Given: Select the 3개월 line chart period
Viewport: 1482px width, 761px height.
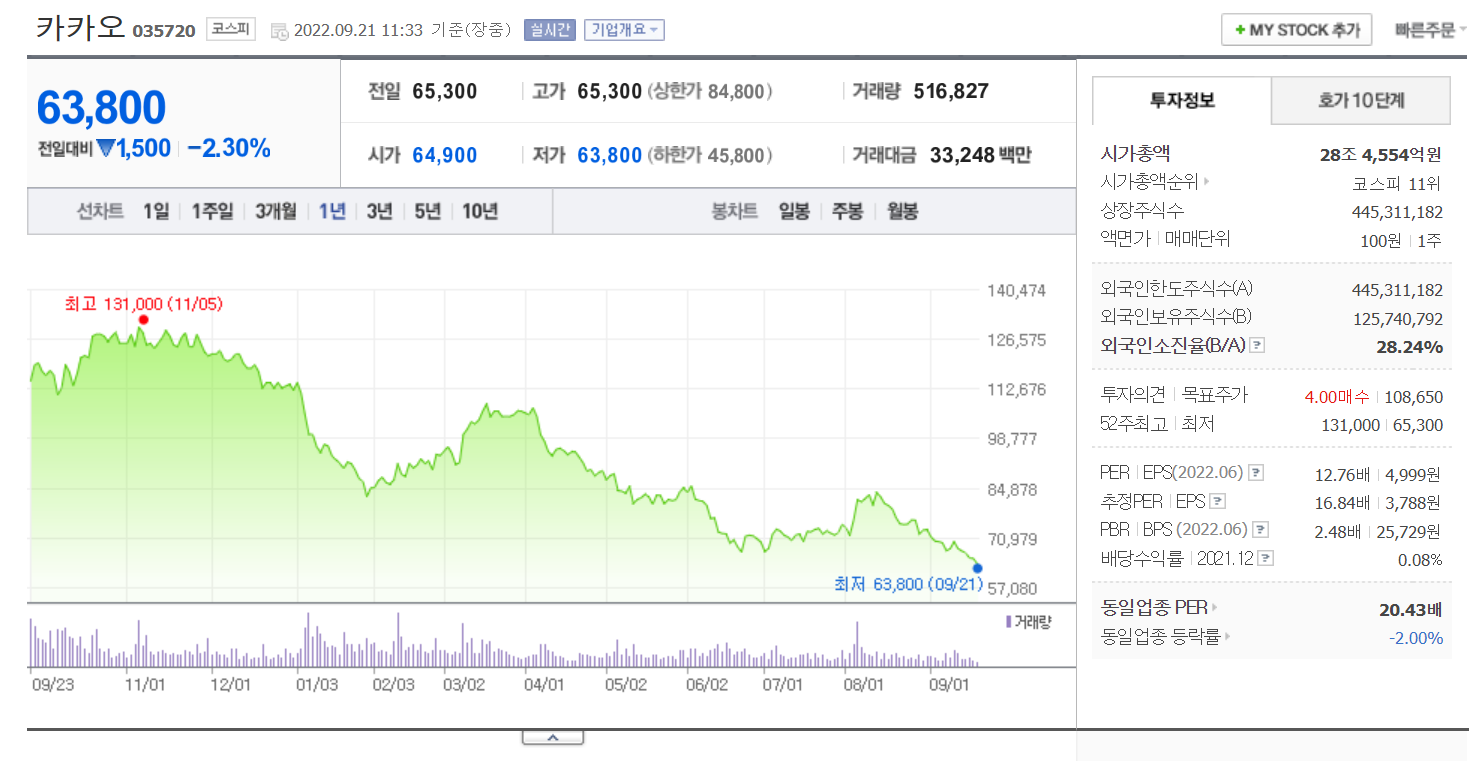Looking at the screenshot, I should tap(276, 211).
